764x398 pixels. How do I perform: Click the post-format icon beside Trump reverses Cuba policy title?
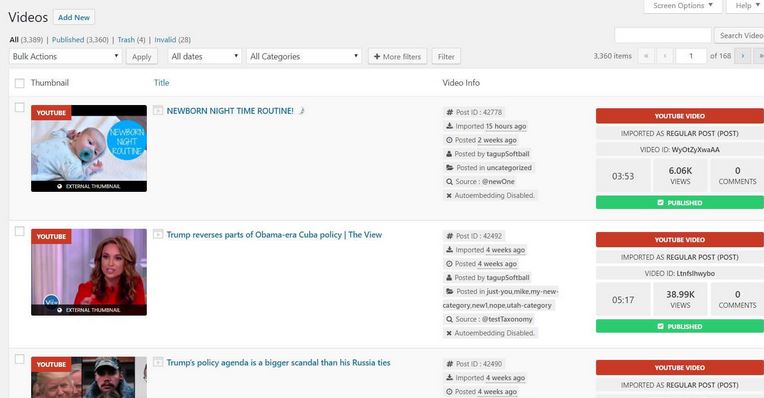click(158, 234)
